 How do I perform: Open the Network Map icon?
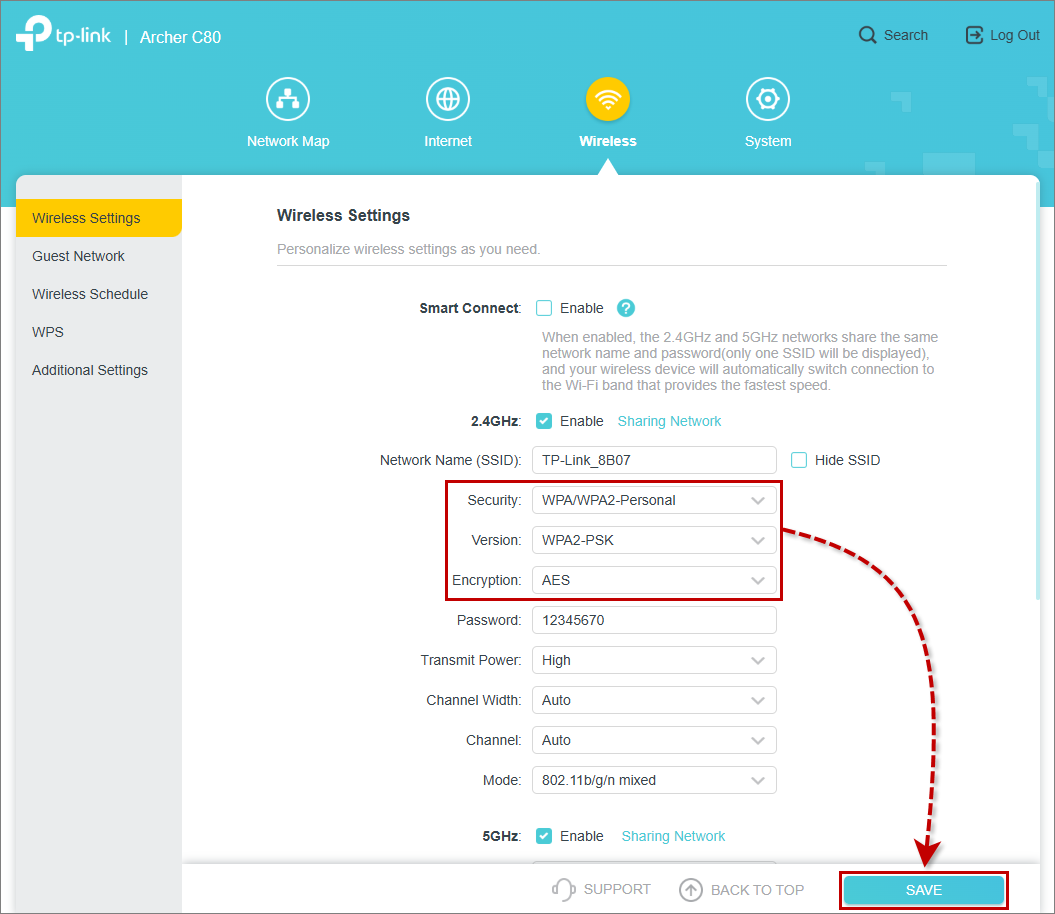(288, 99)
